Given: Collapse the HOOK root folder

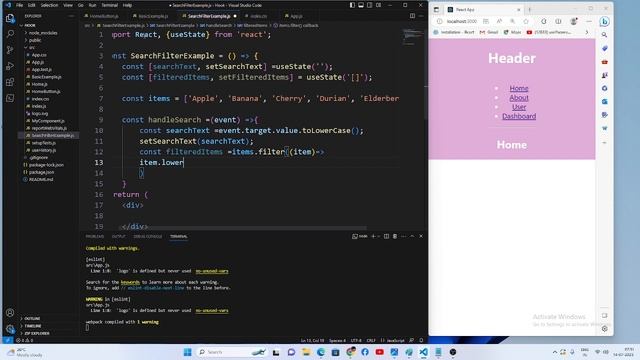Looking at the screenshot, I should pyautogui.click(x=30, y=25).
